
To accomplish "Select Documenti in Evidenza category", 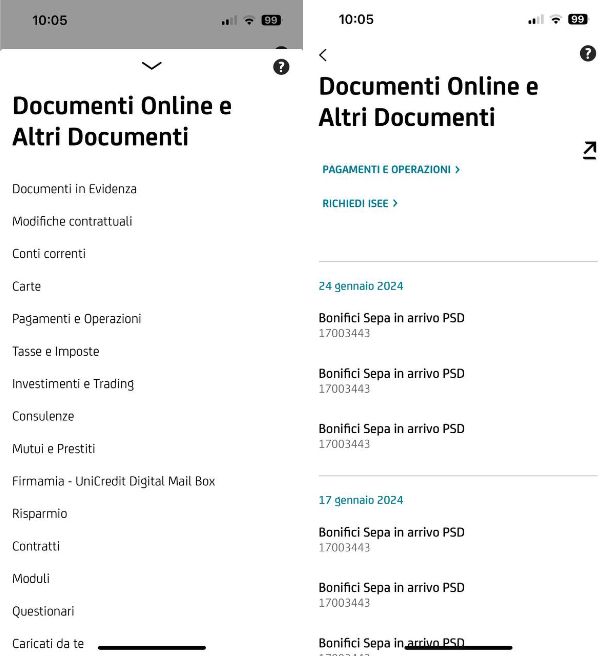I will coord(74,189).
